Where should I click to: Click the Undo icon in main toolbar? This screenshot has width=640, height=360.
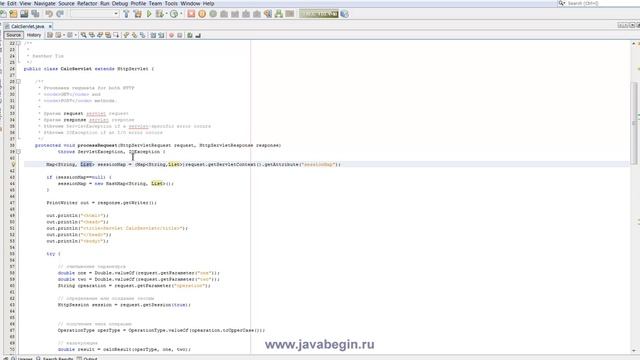49,13
